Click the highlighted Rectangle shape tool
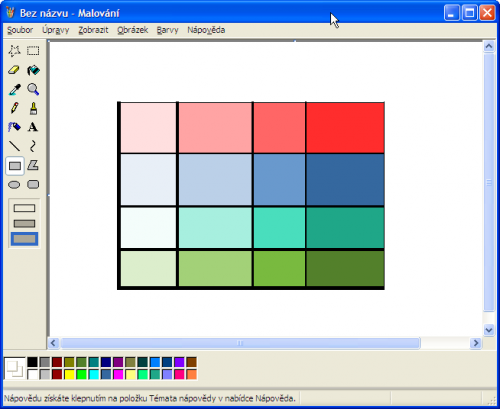 coord(15,166)
